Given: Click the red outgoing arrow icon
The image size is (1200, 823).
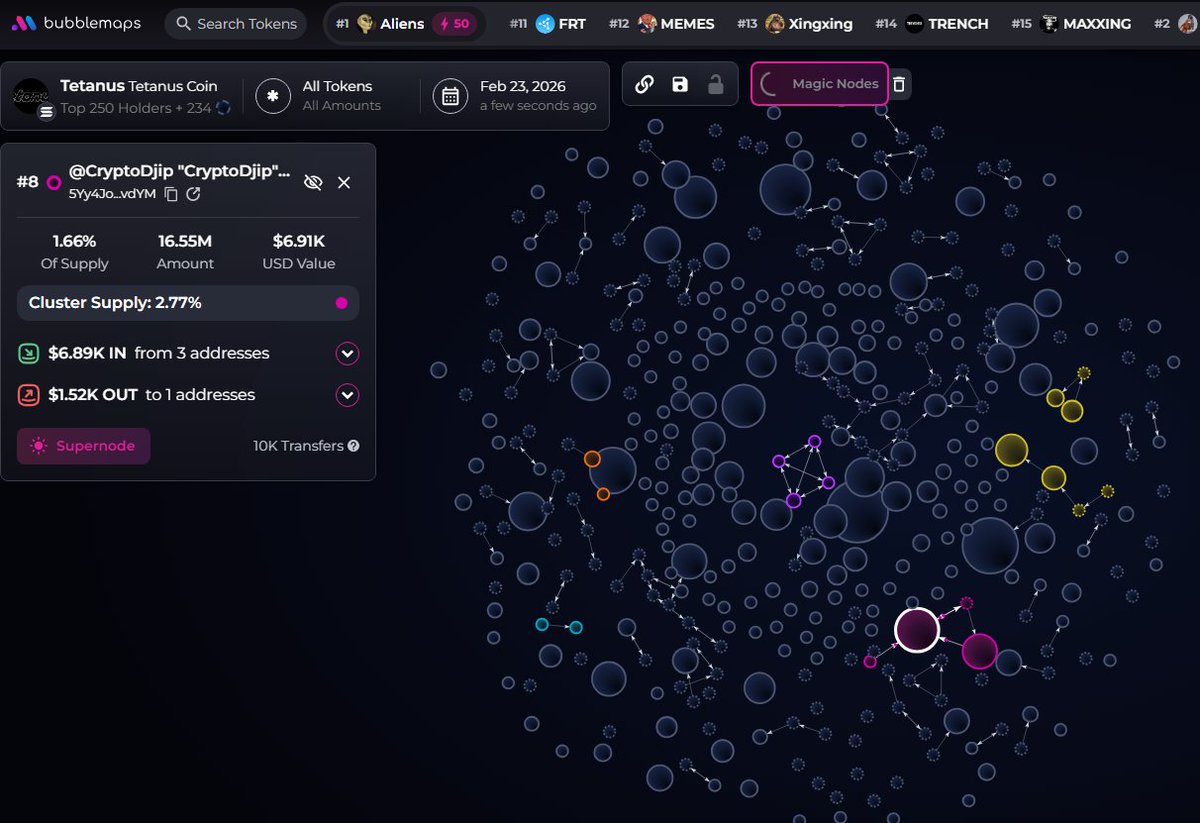Looking at the screenshot, I should [x=29, y=395].
